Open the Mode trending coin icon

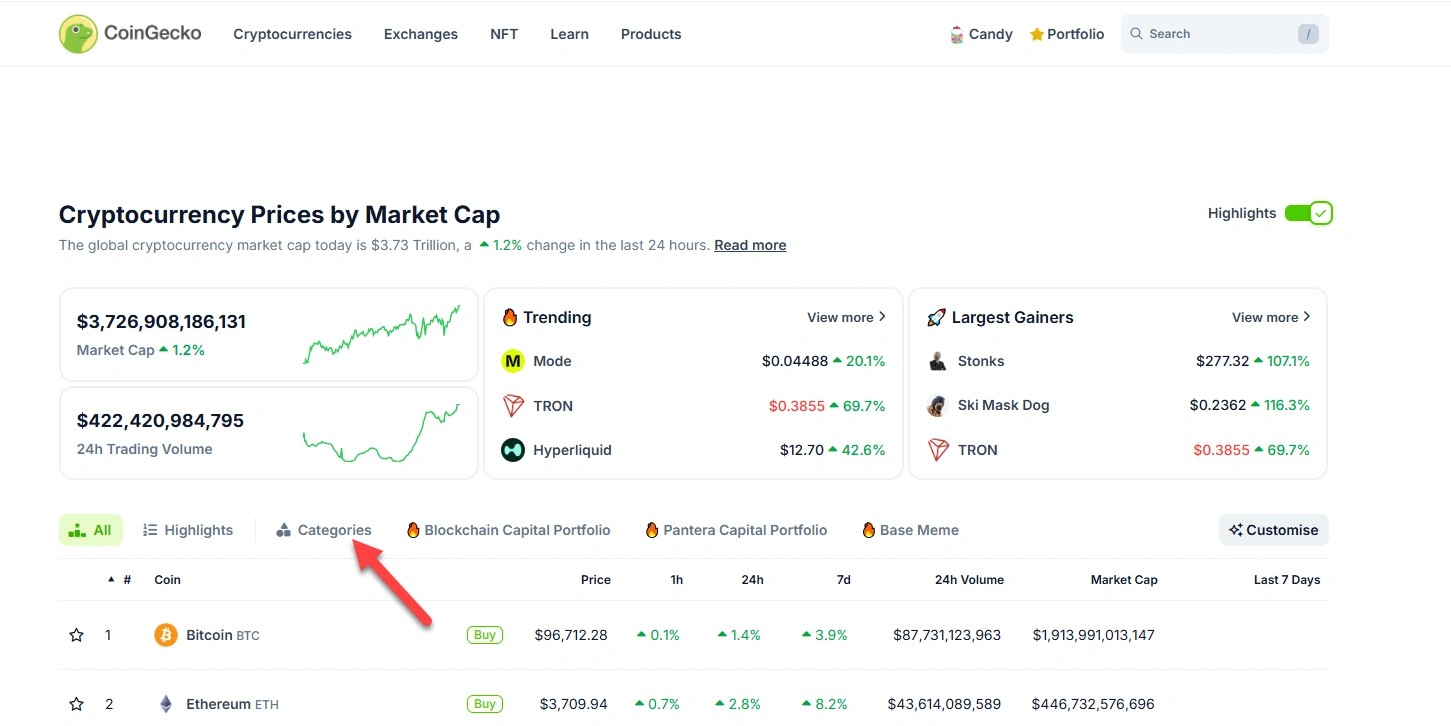point(513,361)
